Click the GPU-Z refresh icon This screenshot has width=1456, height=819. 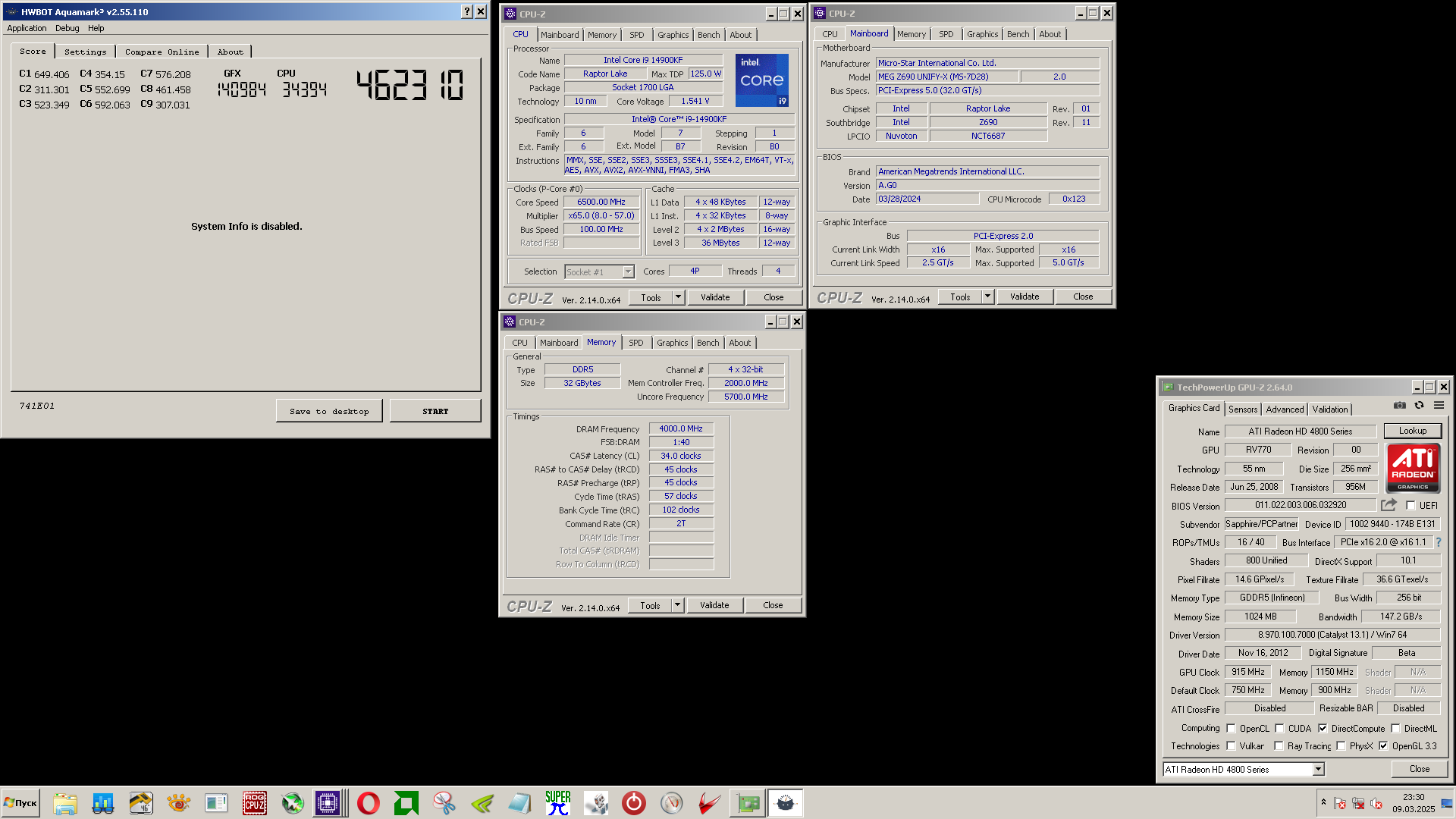1420,406
